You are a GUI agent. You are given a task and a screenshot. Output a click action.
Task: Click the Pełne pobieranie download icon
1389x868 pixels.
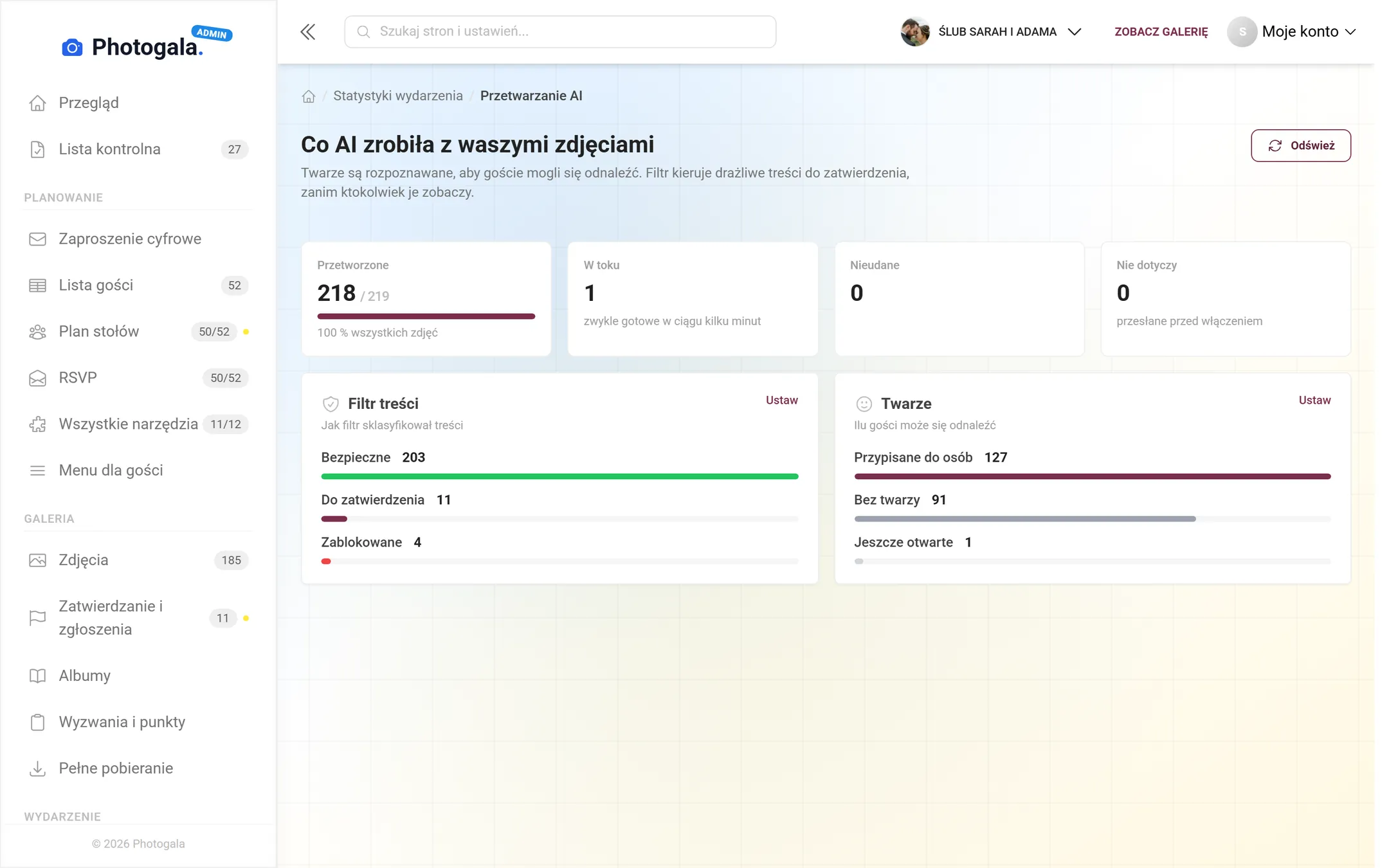(37, 768)
